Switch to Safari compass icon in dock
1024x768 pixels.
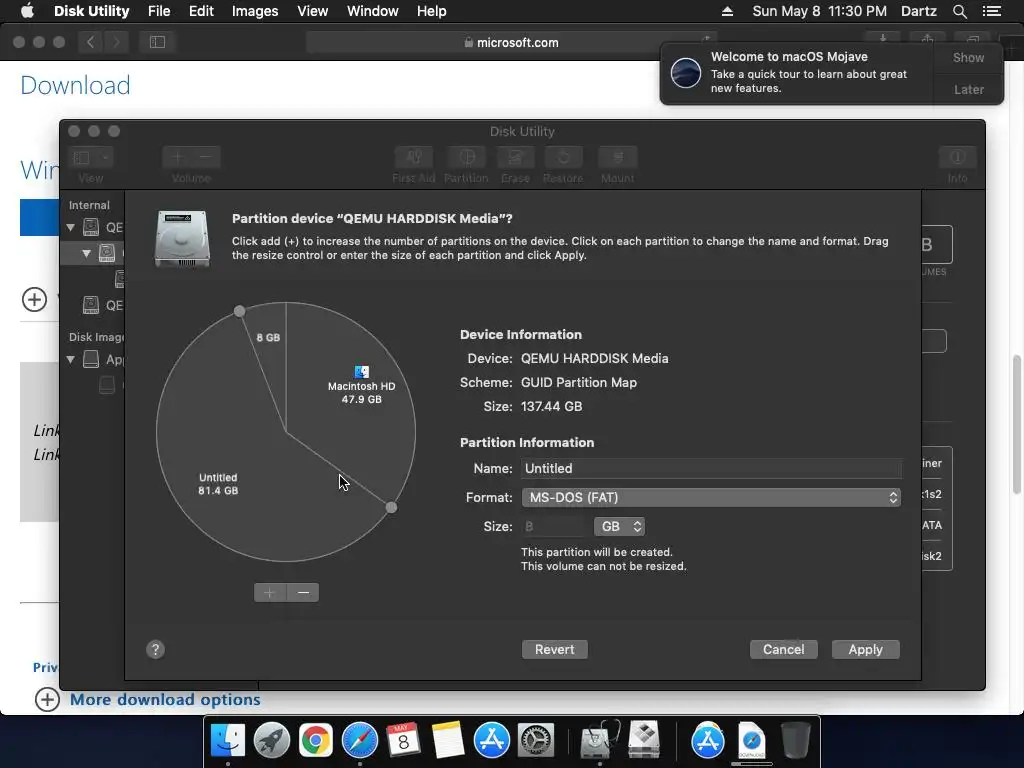click(x=360, y=740)
